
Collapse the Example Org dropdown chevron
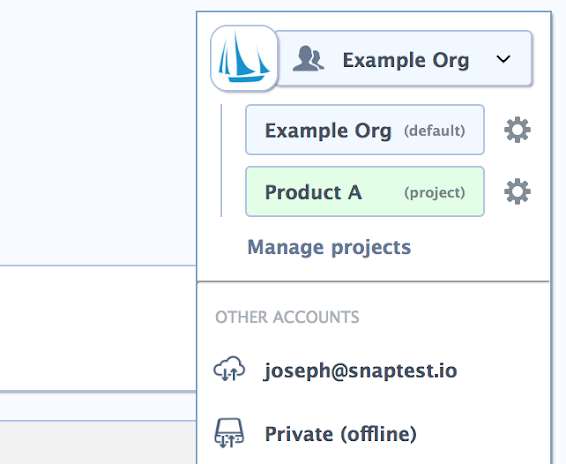point(503,59)
